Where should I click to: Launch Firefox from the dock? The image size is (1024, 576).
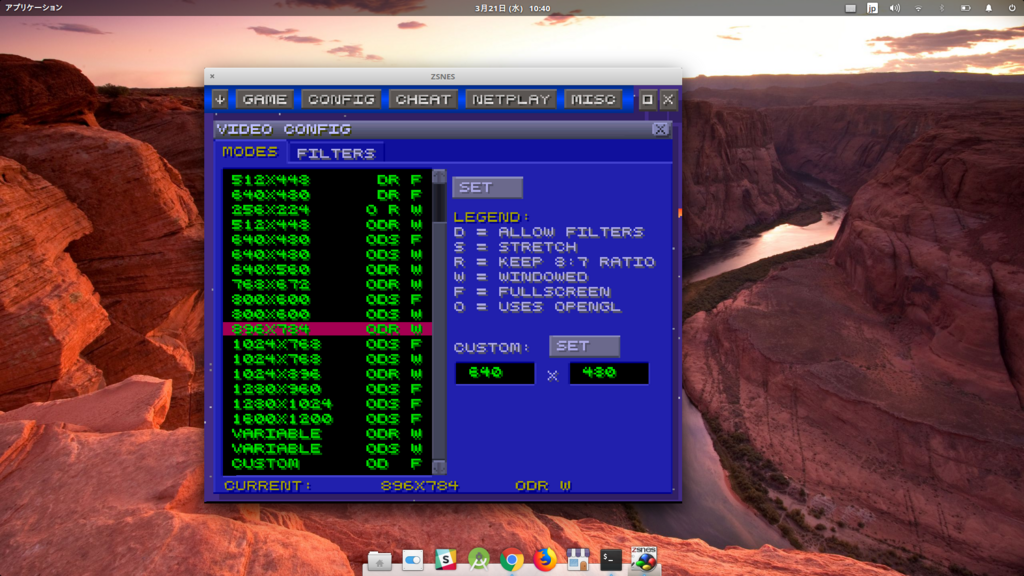click(545, 560)
